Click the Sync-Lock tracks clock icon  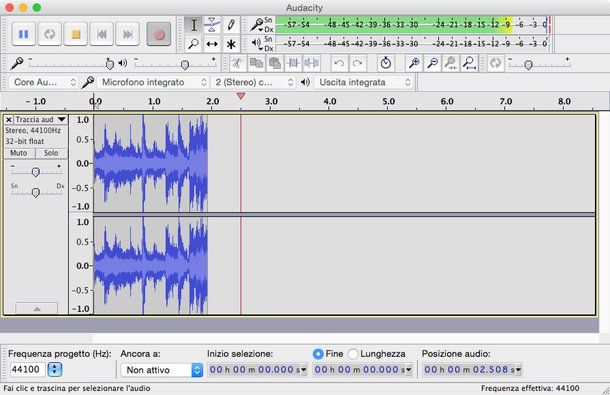[x=386, y=63]
